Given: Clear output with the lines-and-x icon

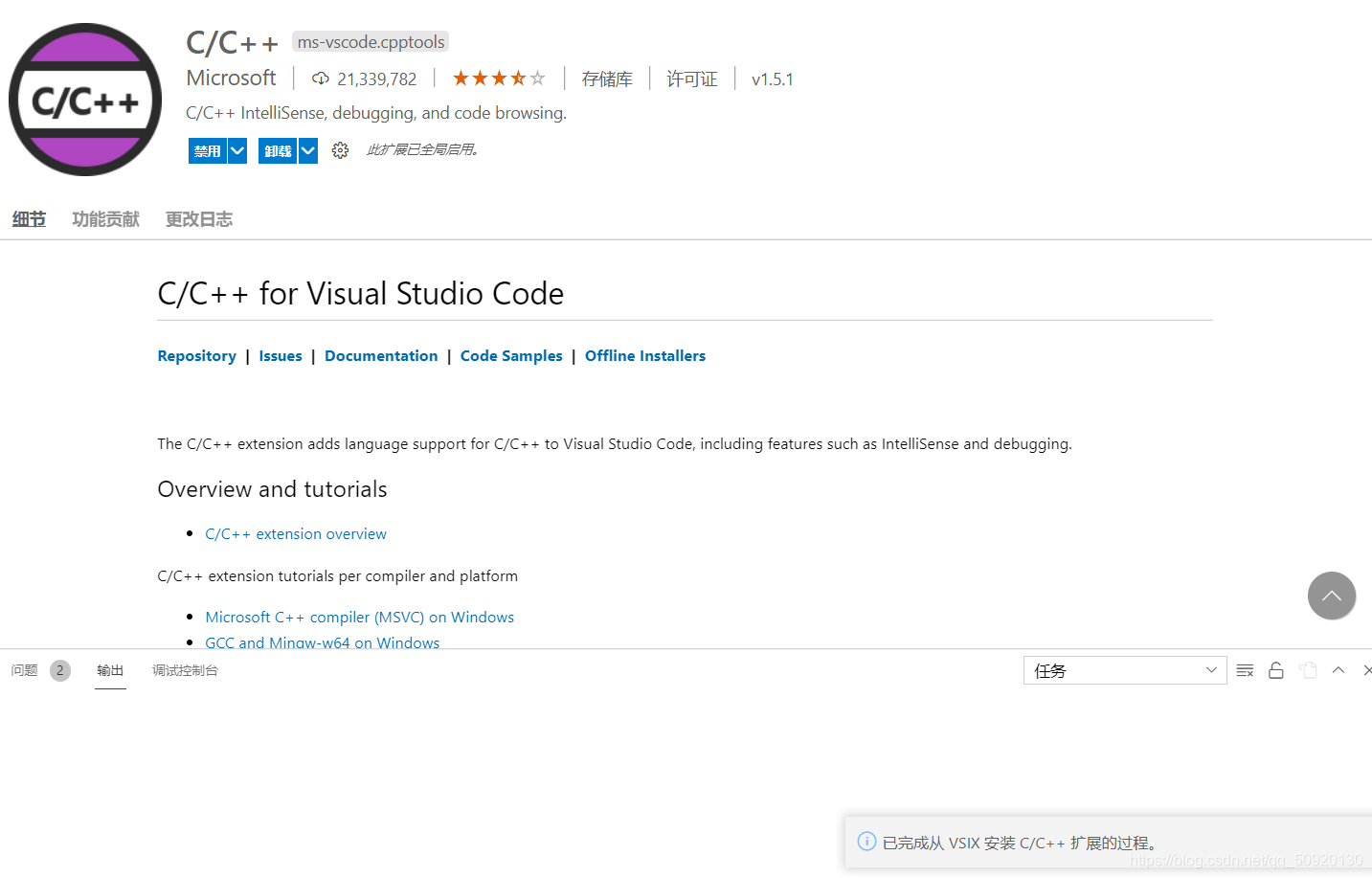Looking at the screenshot, I should click(x=1245, y=670).
